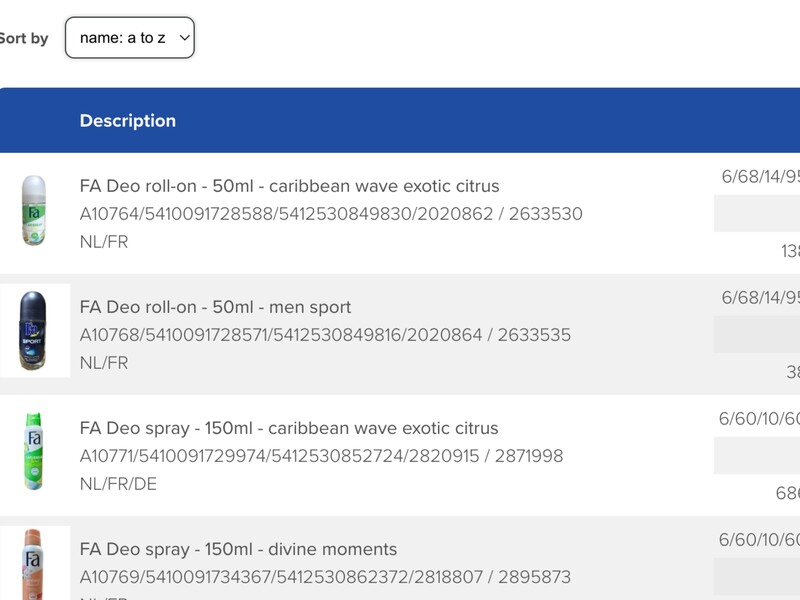
Task: Click the Sort by label
Action: [24, 39]
